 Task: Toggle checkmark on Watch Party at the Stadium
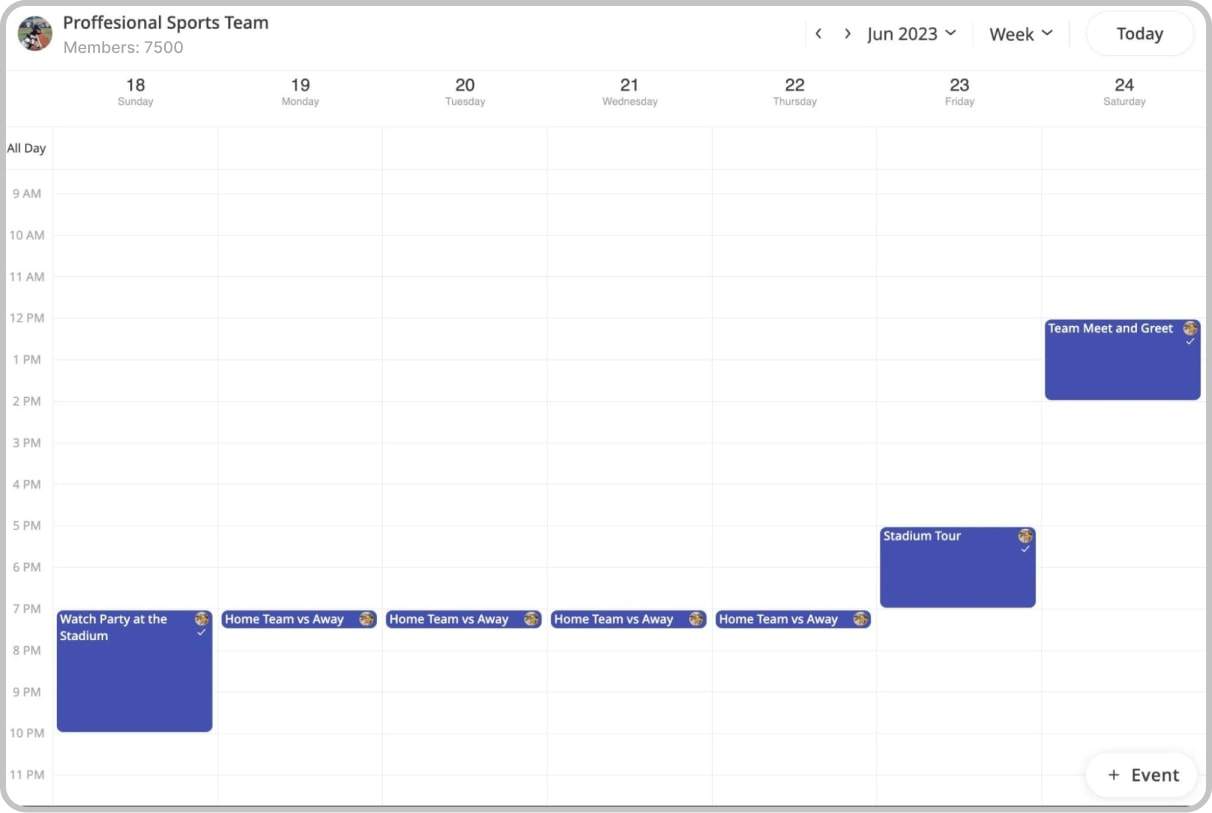click(202, 632)
